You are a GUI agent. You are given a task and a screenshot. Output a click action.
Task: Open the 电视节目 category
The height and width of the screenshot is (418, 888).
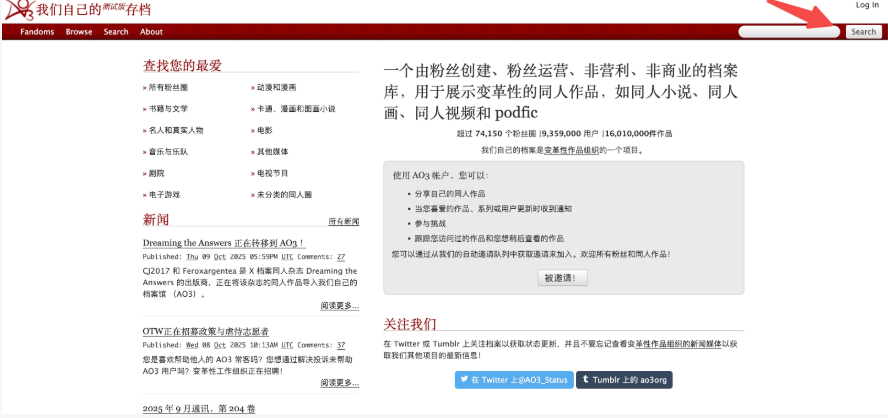pos(272,173)
